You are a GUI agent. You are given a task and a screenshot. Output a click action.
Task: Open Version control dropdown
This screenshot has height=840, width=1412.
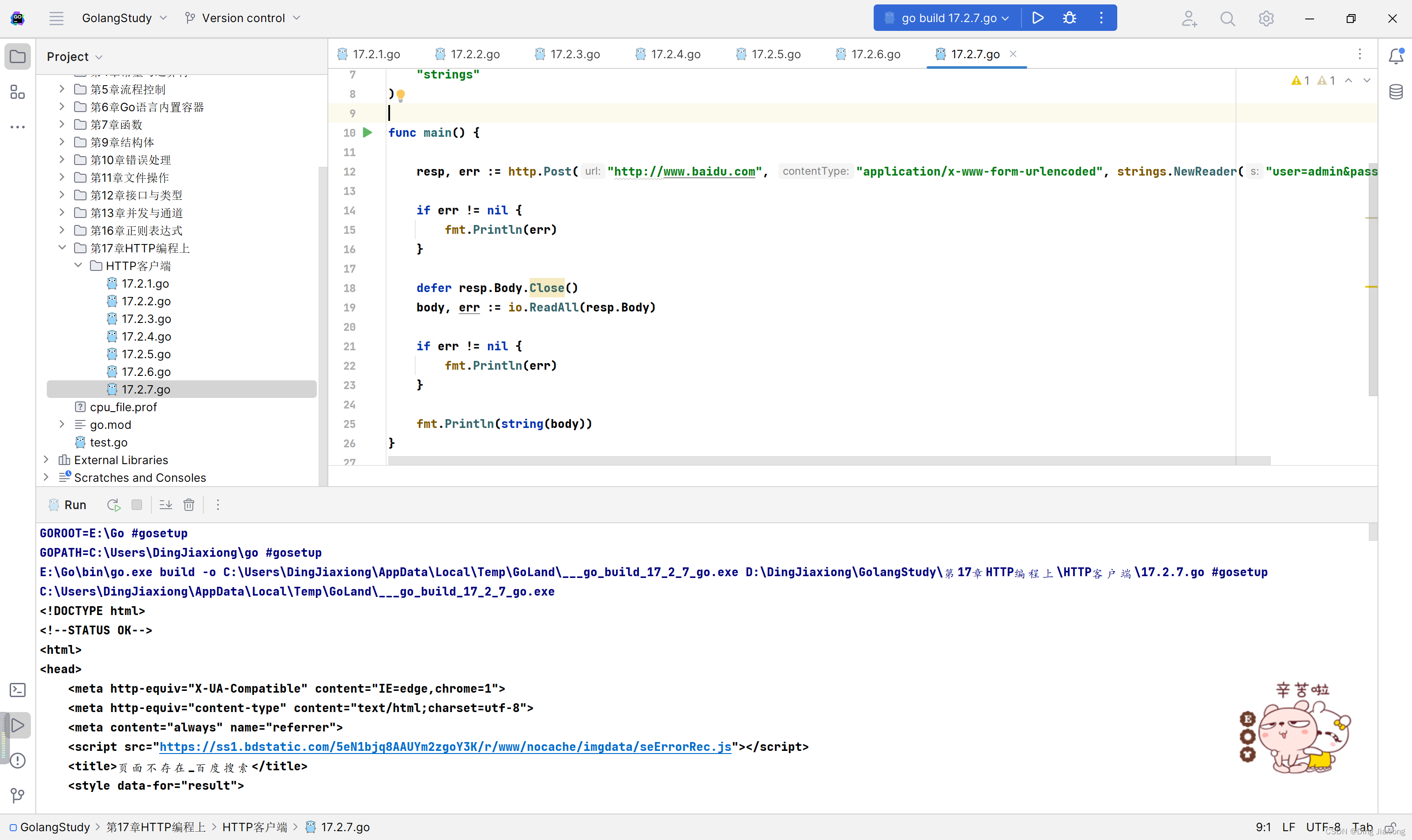(x=242, y=18)
